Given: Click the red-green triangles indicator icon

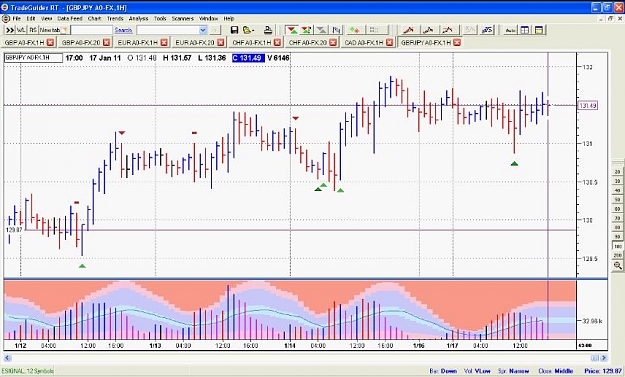Looking at the screenshot, I should pyautogui.click(x=292, y=30).
